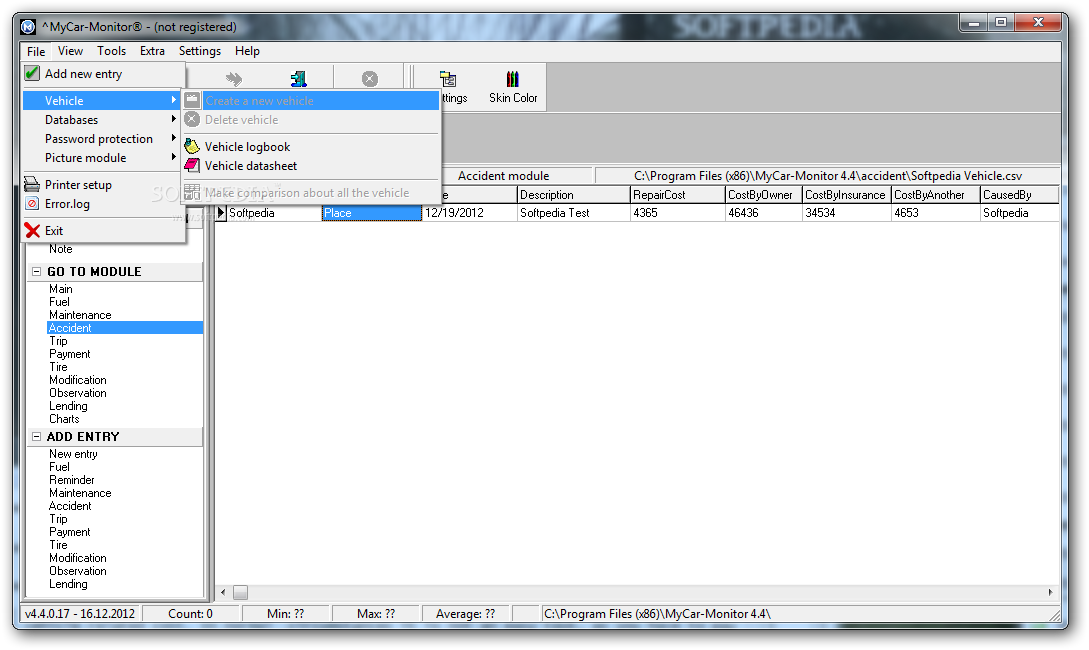This screenshot has height=650, width=1089.
Task: Click the blue door exit toolbar icon
Action: 299,78
